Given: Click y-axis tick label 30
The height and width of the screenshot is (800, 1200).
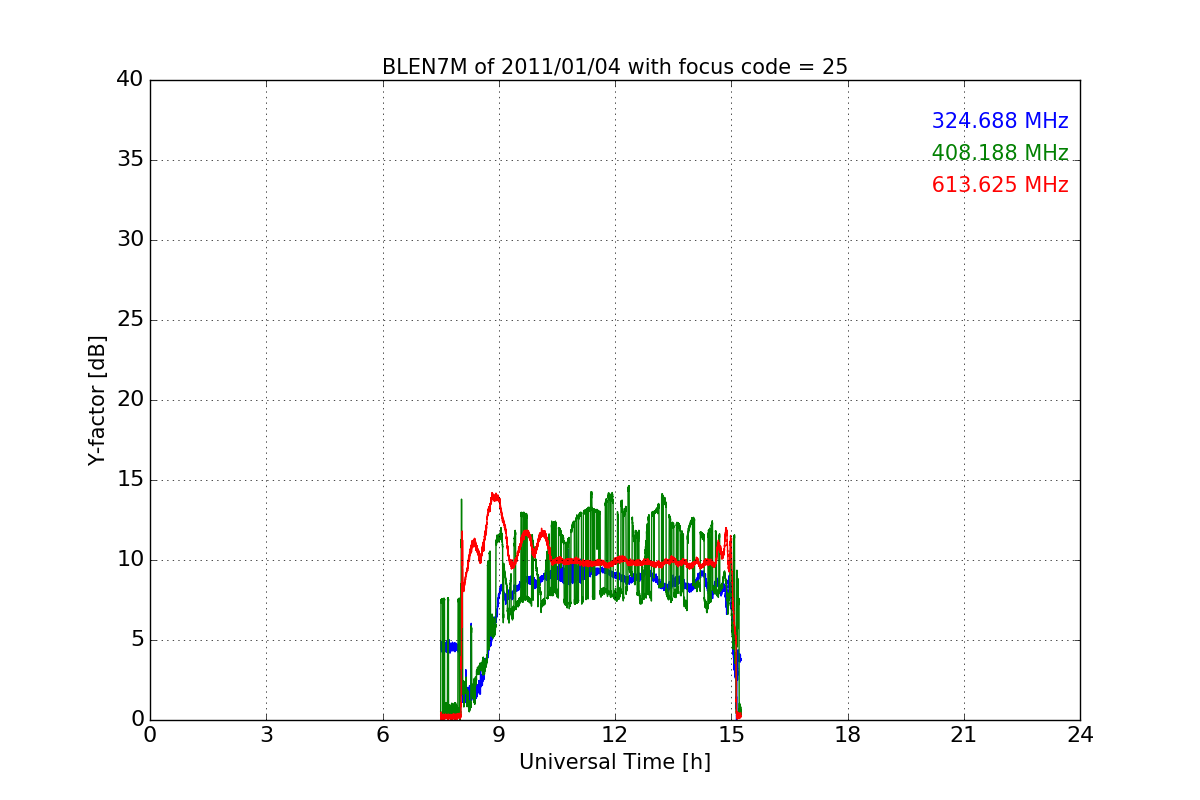Looking at the screenshot, I should 130,240.
